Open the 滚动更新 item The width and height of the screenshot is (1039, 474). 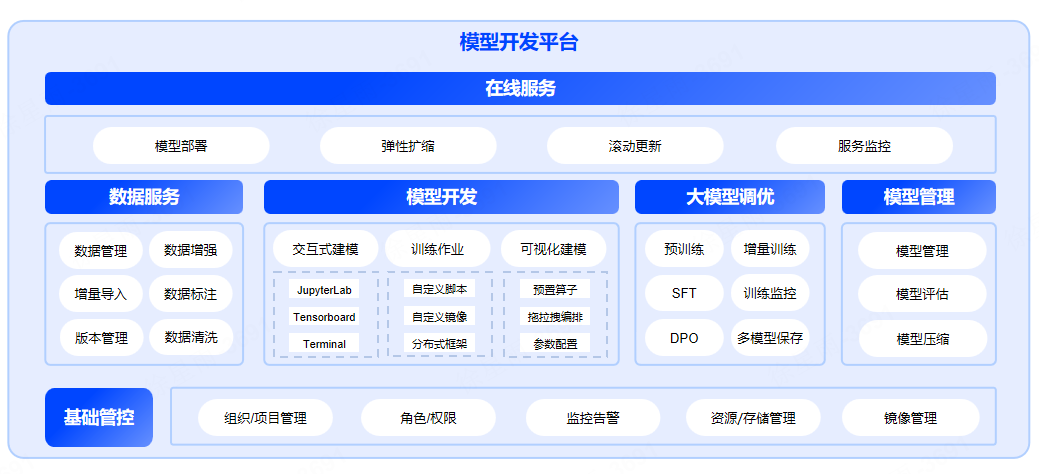(635, 146)
